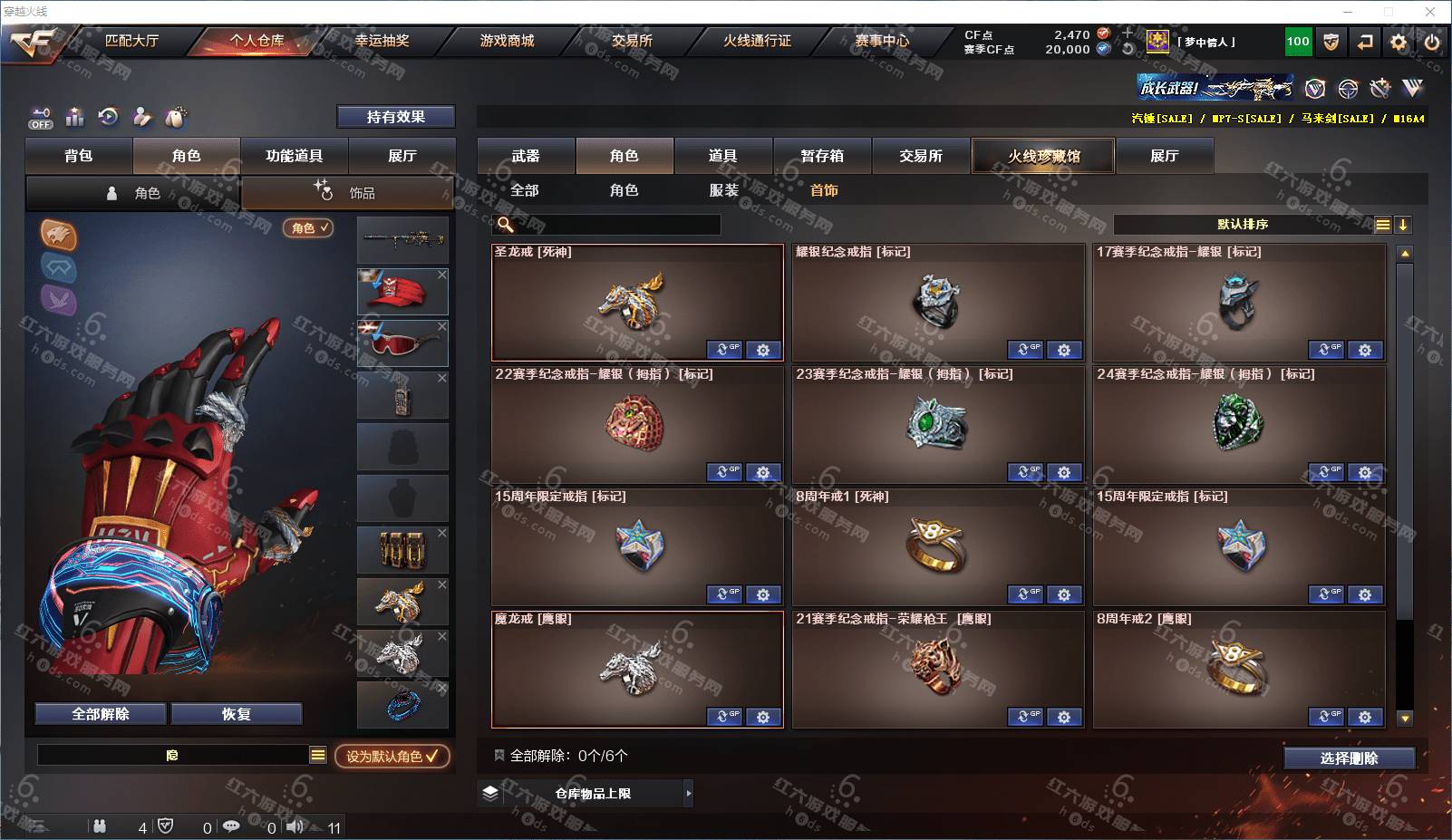Click the inventory list scrollbar down arrow

[1405, 719]
